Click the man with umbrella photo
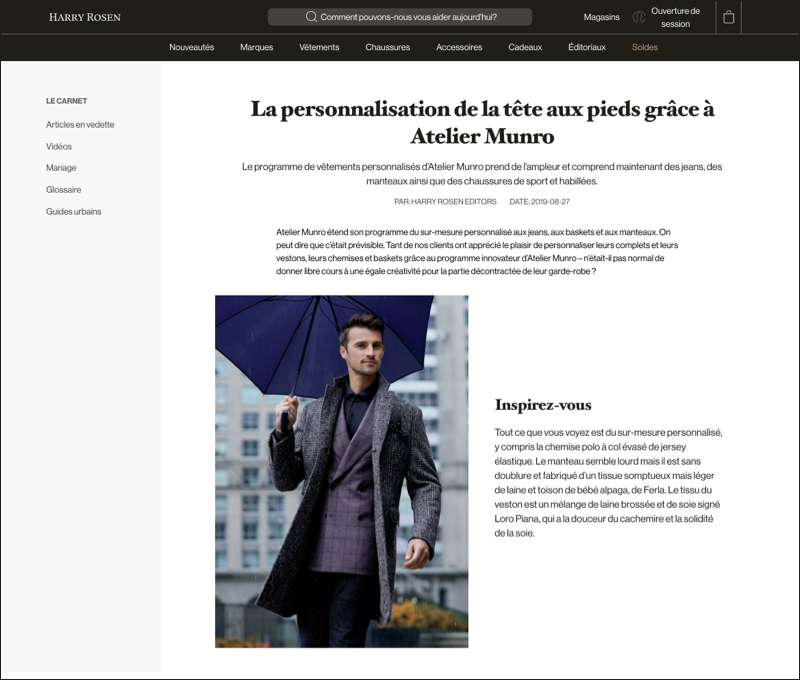Viewport: 800px width, 680px height. [x=341, y=471]
